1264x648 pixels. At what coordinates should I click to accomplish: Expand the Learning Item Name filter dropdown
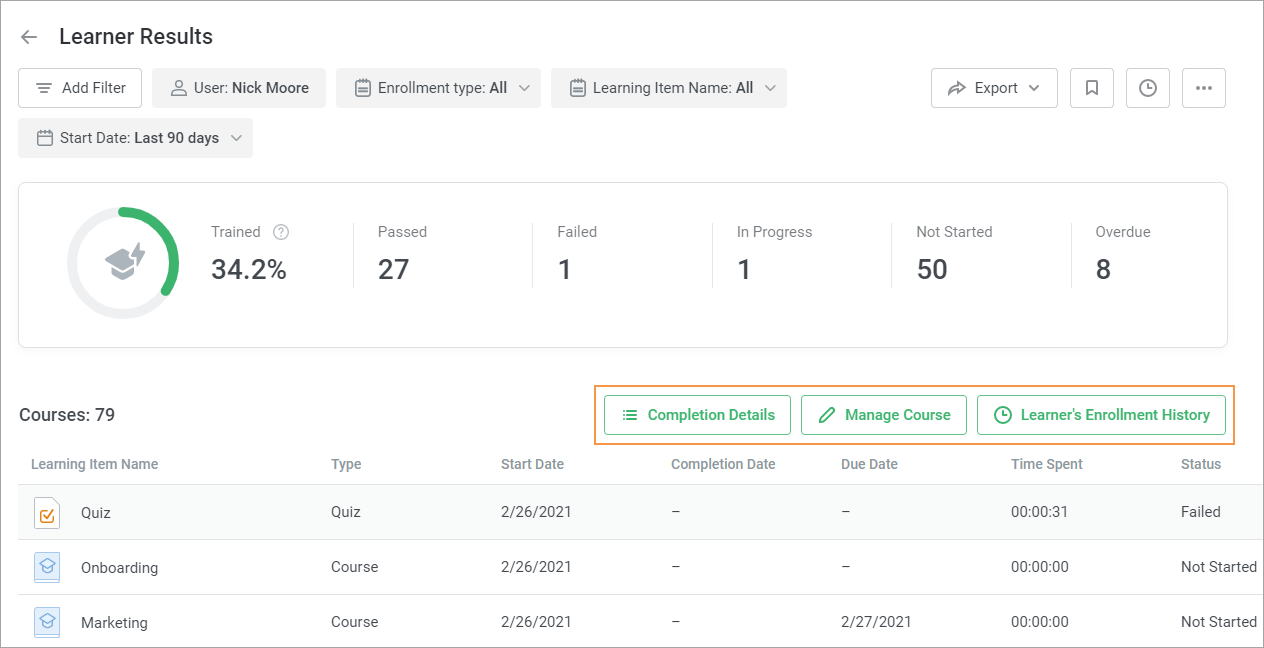[x=668, y=88]
